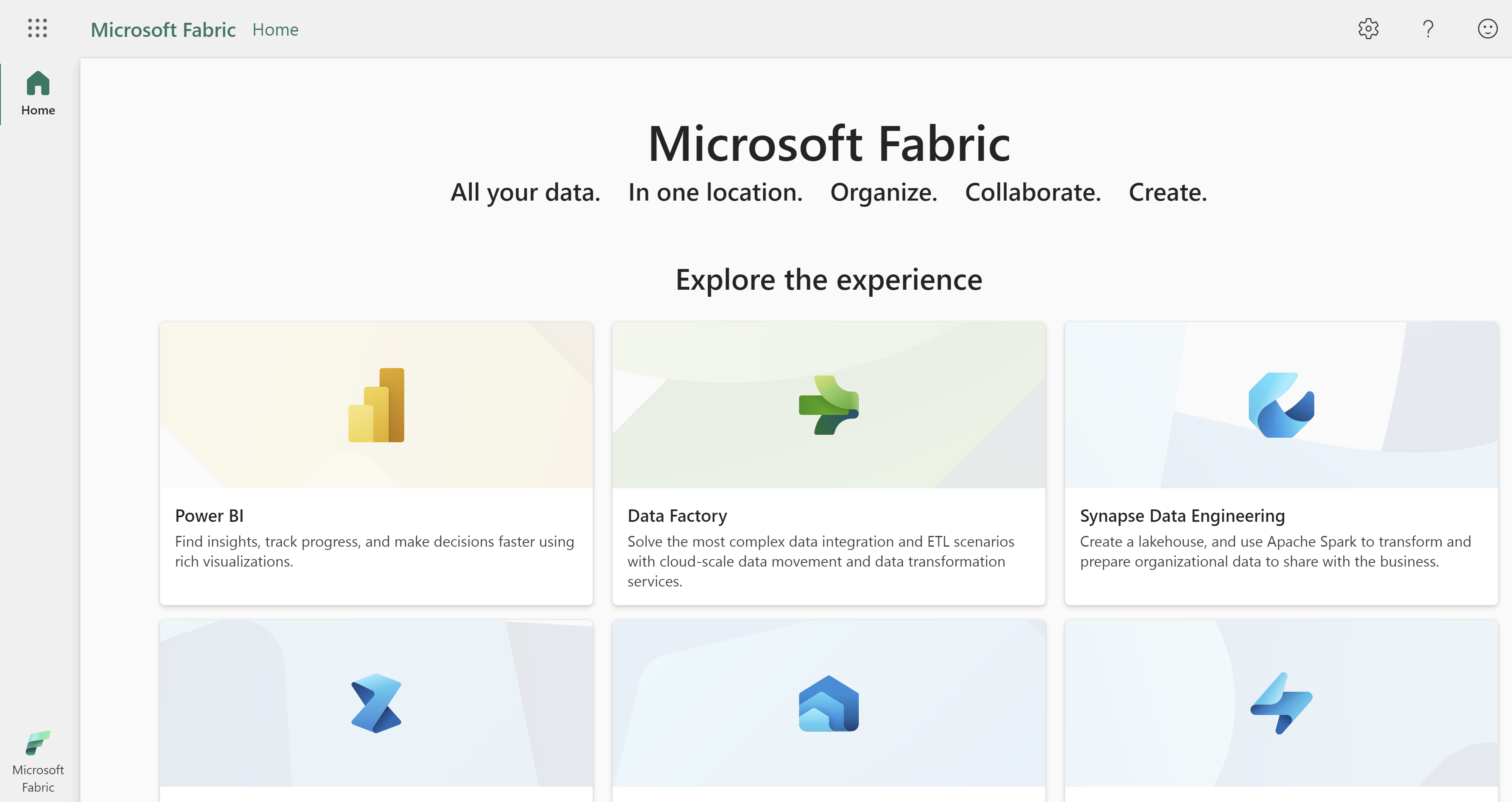Open the Power BI card title
The width and height of the screenshot is (1512, 802).
point(209,516)
